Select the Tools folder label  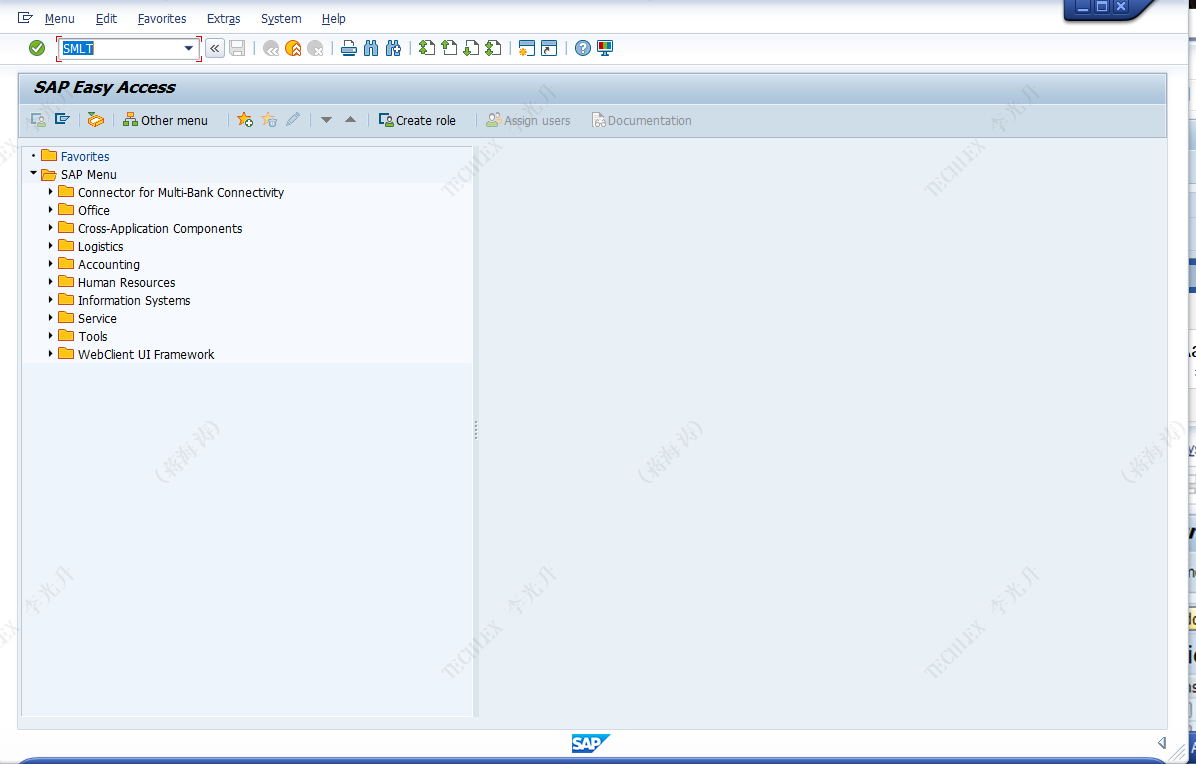coord(92,336)
